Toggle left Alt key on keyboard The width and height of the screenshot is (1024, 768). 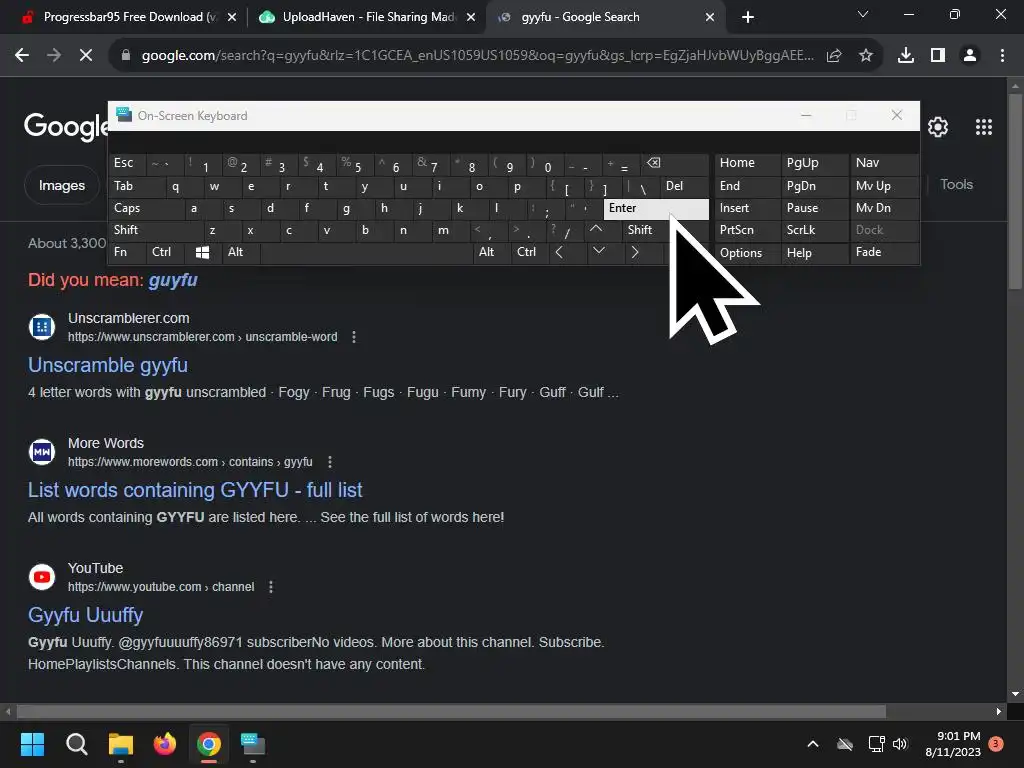(241, 252)
